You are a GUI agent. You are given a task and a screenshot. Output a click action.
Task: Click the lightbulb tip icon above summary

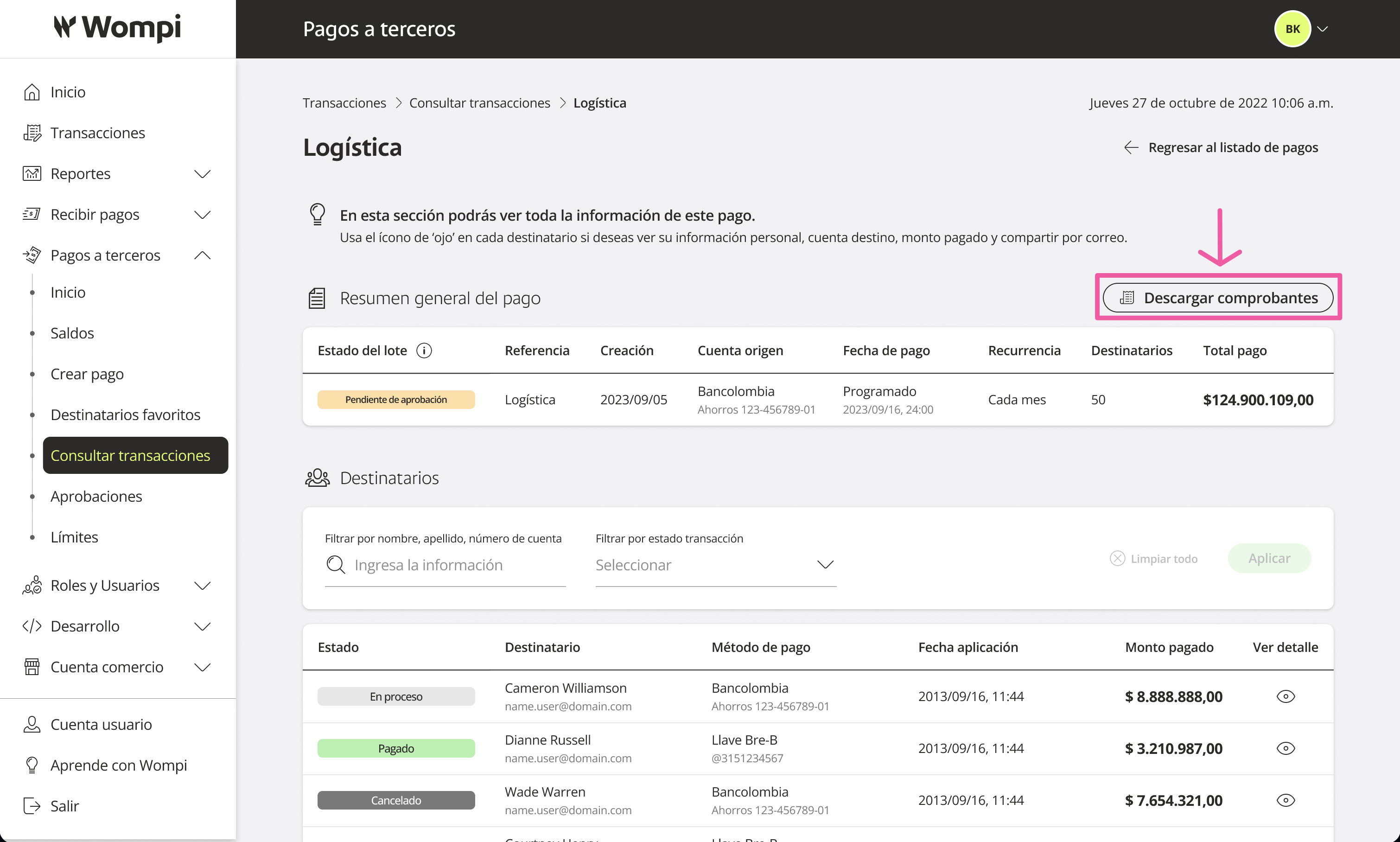click(317, 215)
